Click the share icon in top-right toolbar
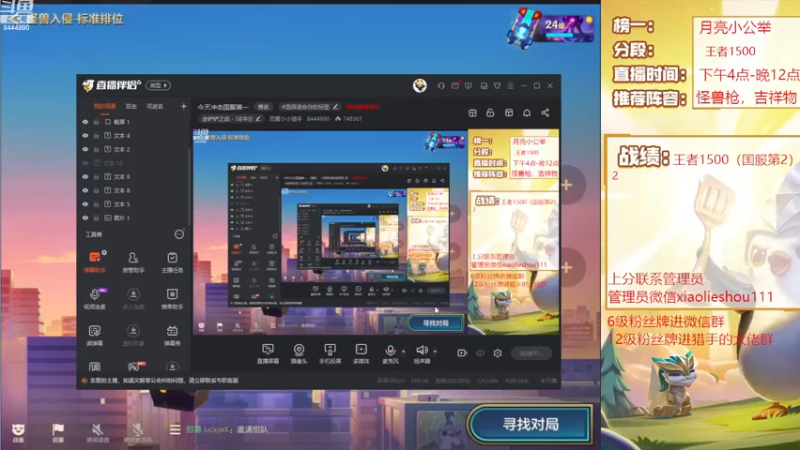The image size is (800, 450). 545,113
